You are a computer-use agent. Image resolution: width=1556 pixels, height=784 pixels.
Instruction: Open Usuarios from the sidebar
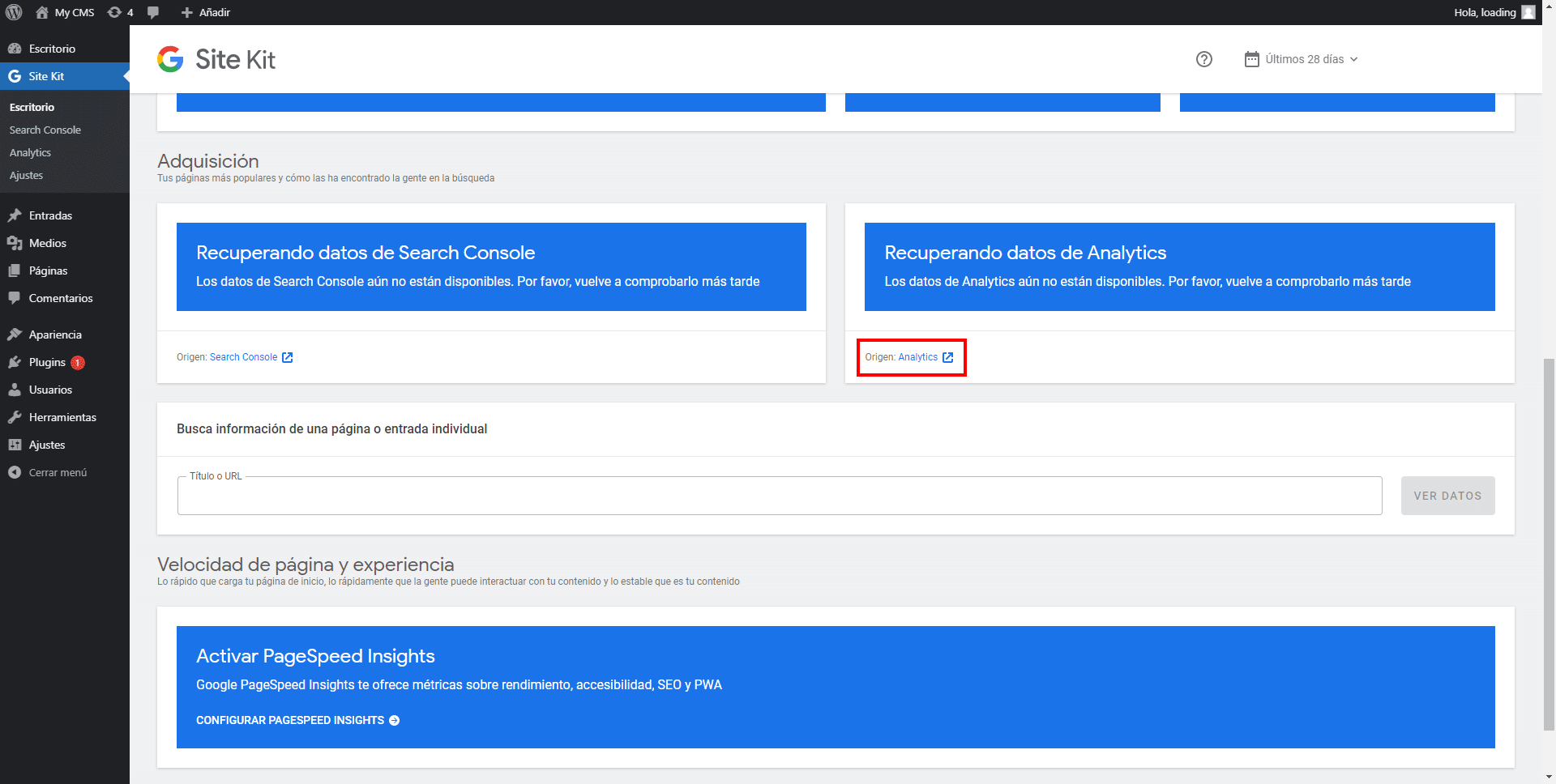[x=65, y=390]
